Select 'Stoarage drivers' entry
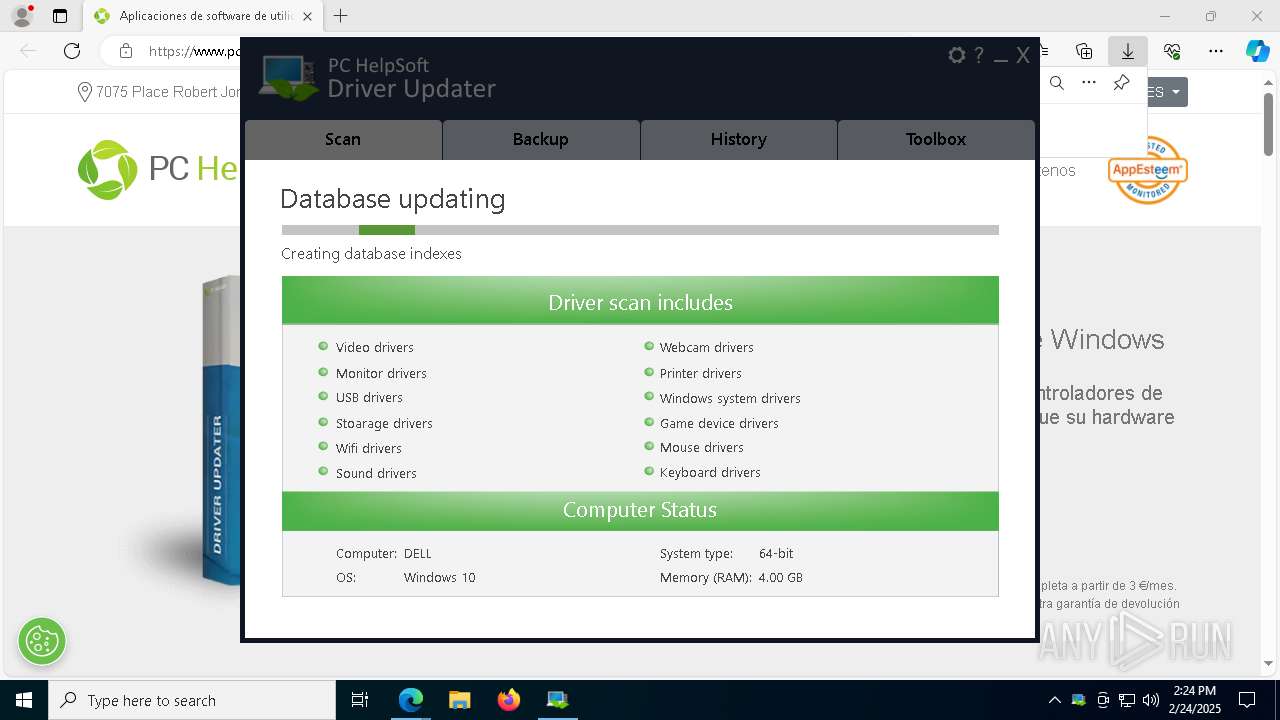Viewport: 1280px width, 720px height. [384, 423]
